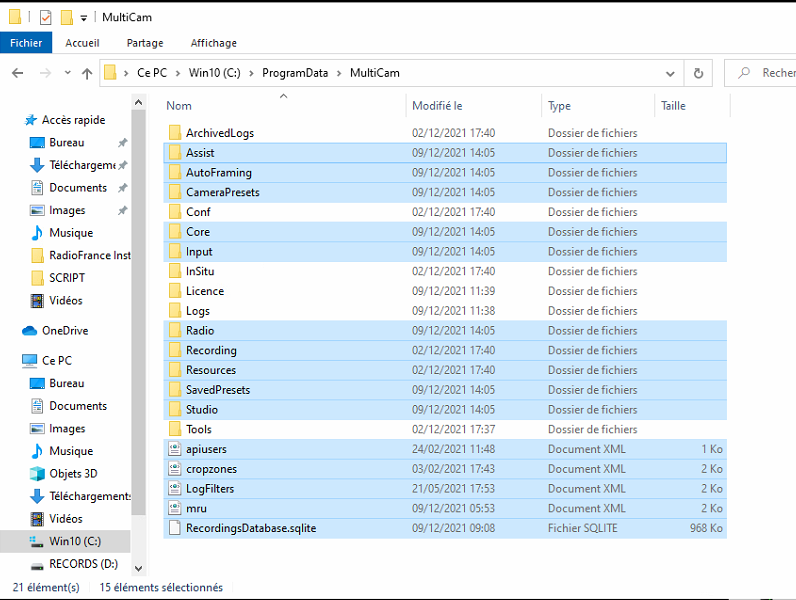Select the Objets 3D icon
The width and height of the screenshot is (796, 600).
[x=37, y=474]
